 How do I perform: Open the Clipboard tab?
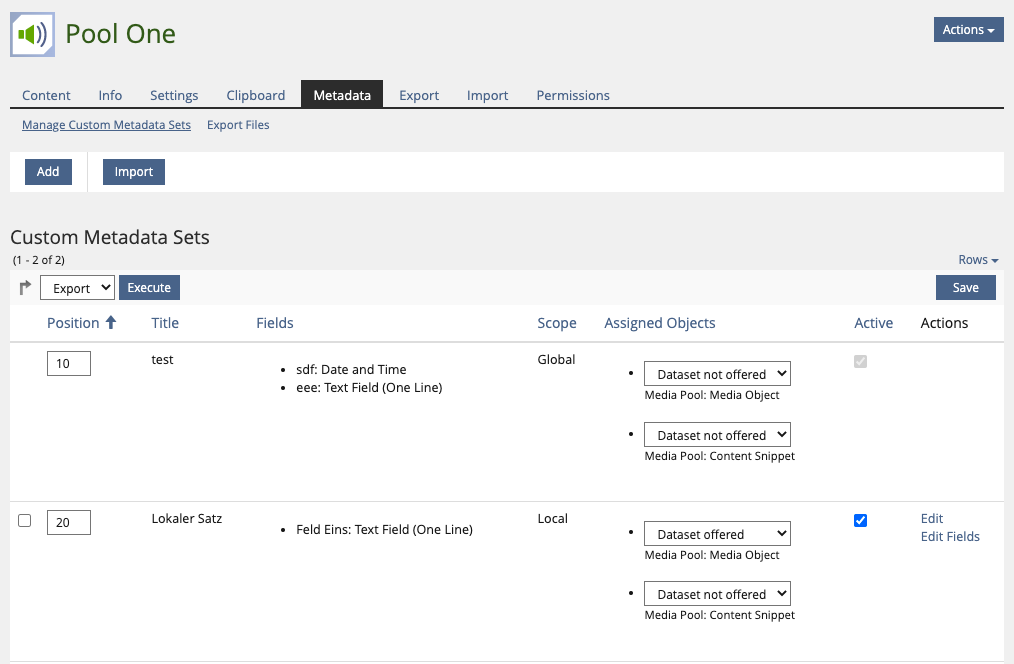(x=256, y=95)
